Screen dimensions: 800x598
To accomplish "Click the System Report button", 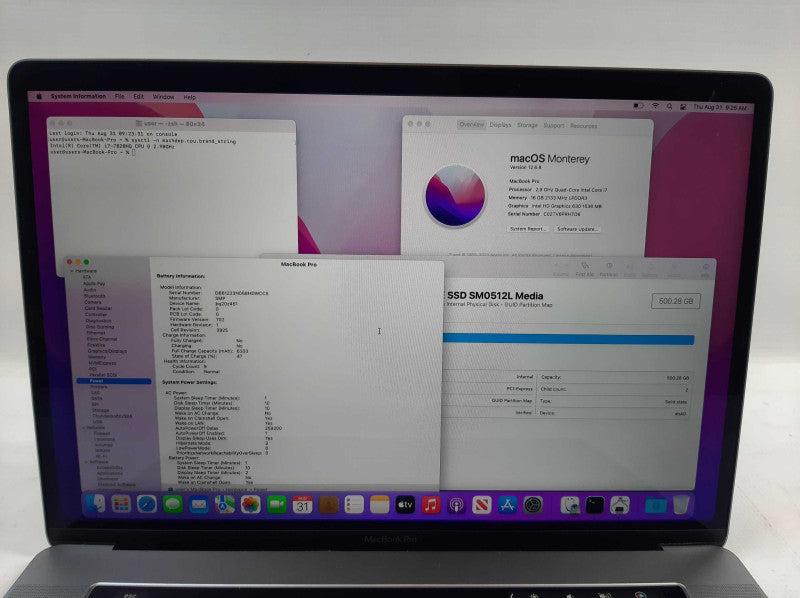I will click(x=528, y=229).
